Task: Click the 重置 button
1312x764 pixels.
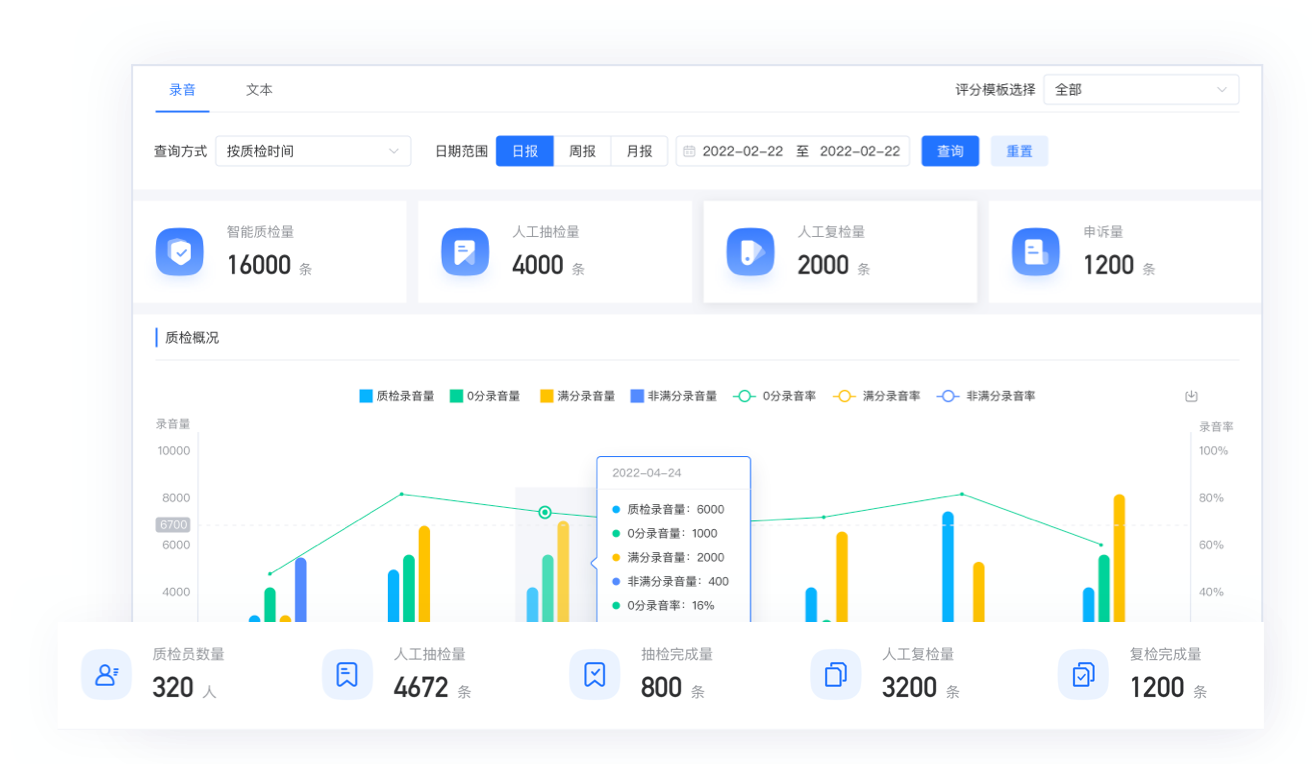Action: [1019, 151]
